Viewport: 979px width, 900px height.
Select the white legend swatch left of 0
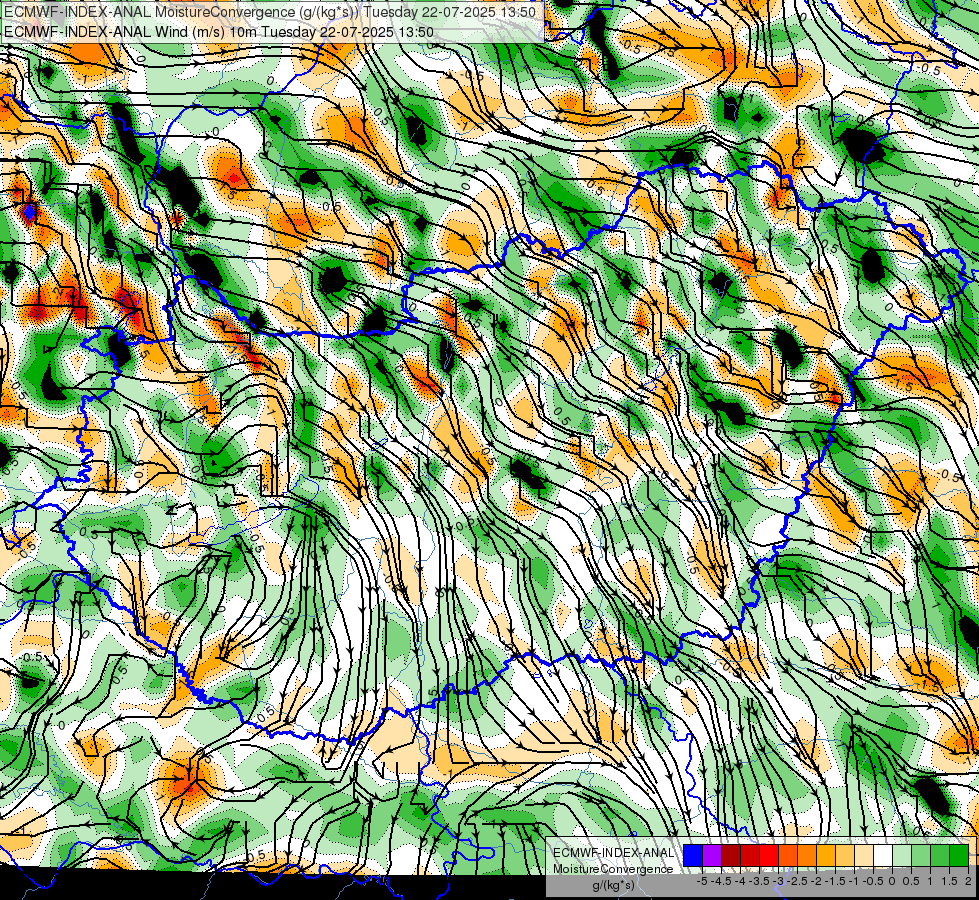click(883, 856)
